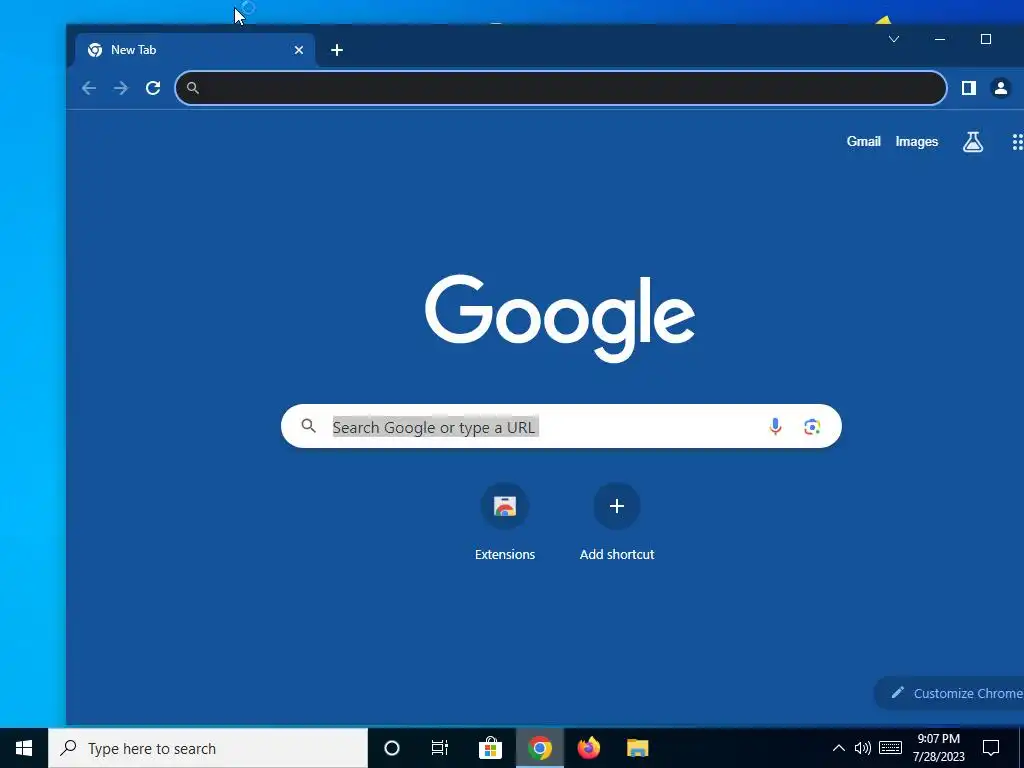The width and height of the screenshot is (1024, 768).
Task: Click the magnifier in Google search box
Action: click(309, 426)
